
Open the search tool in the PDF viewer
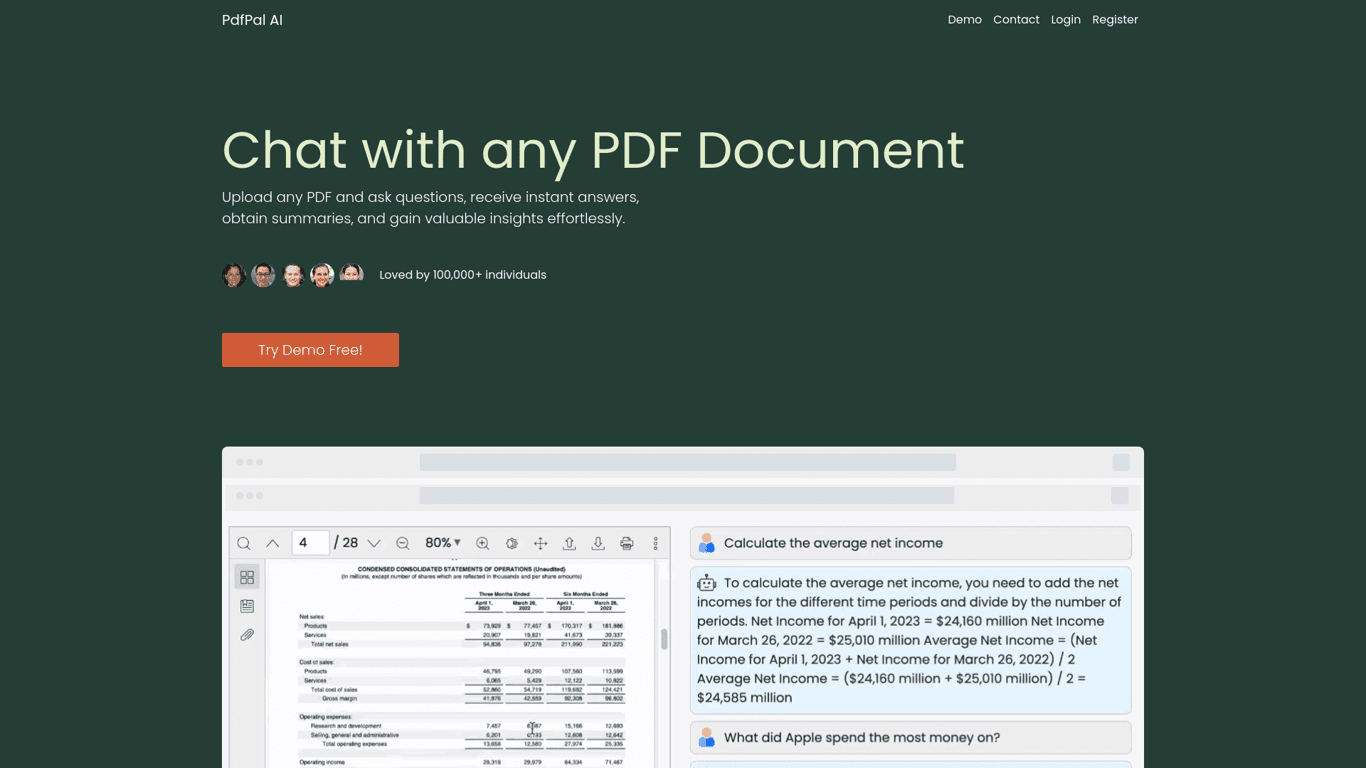(244, 543)
